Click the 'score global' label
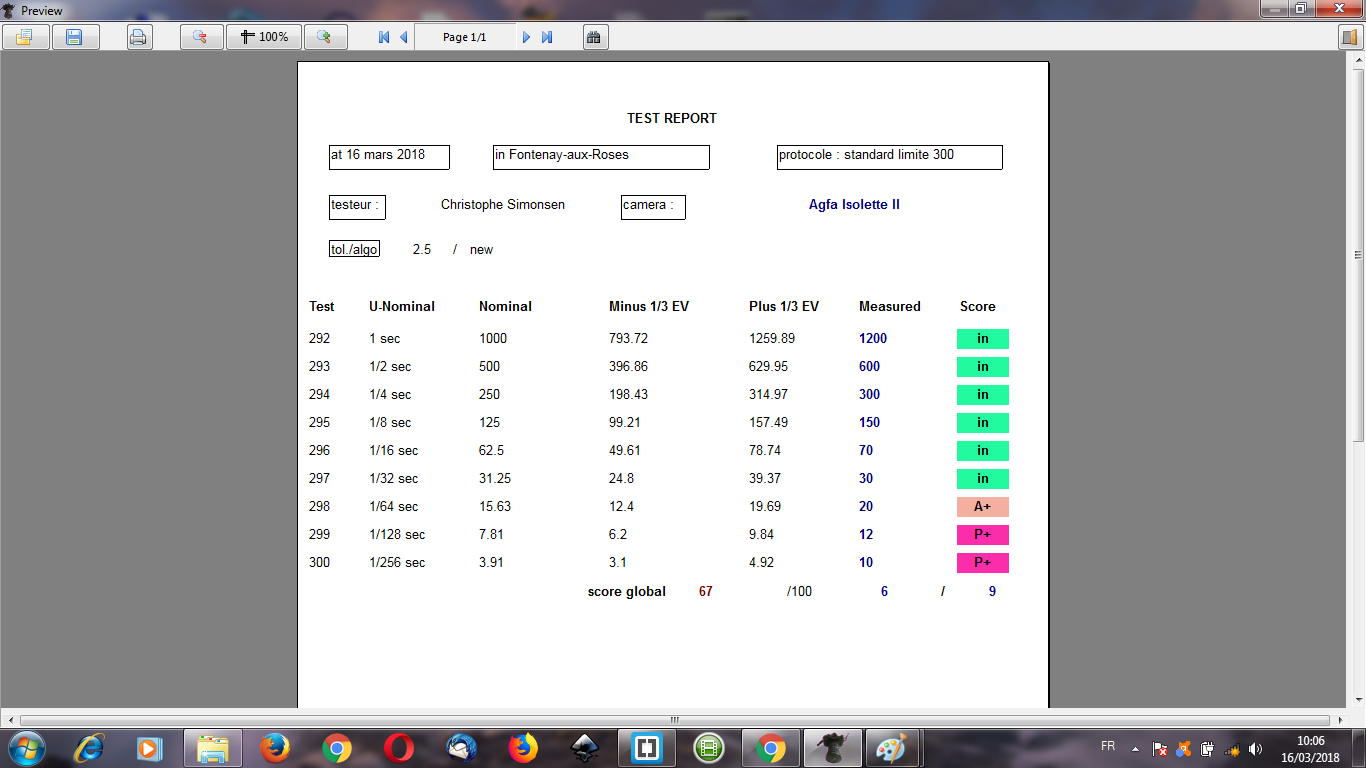 [627, 592]
